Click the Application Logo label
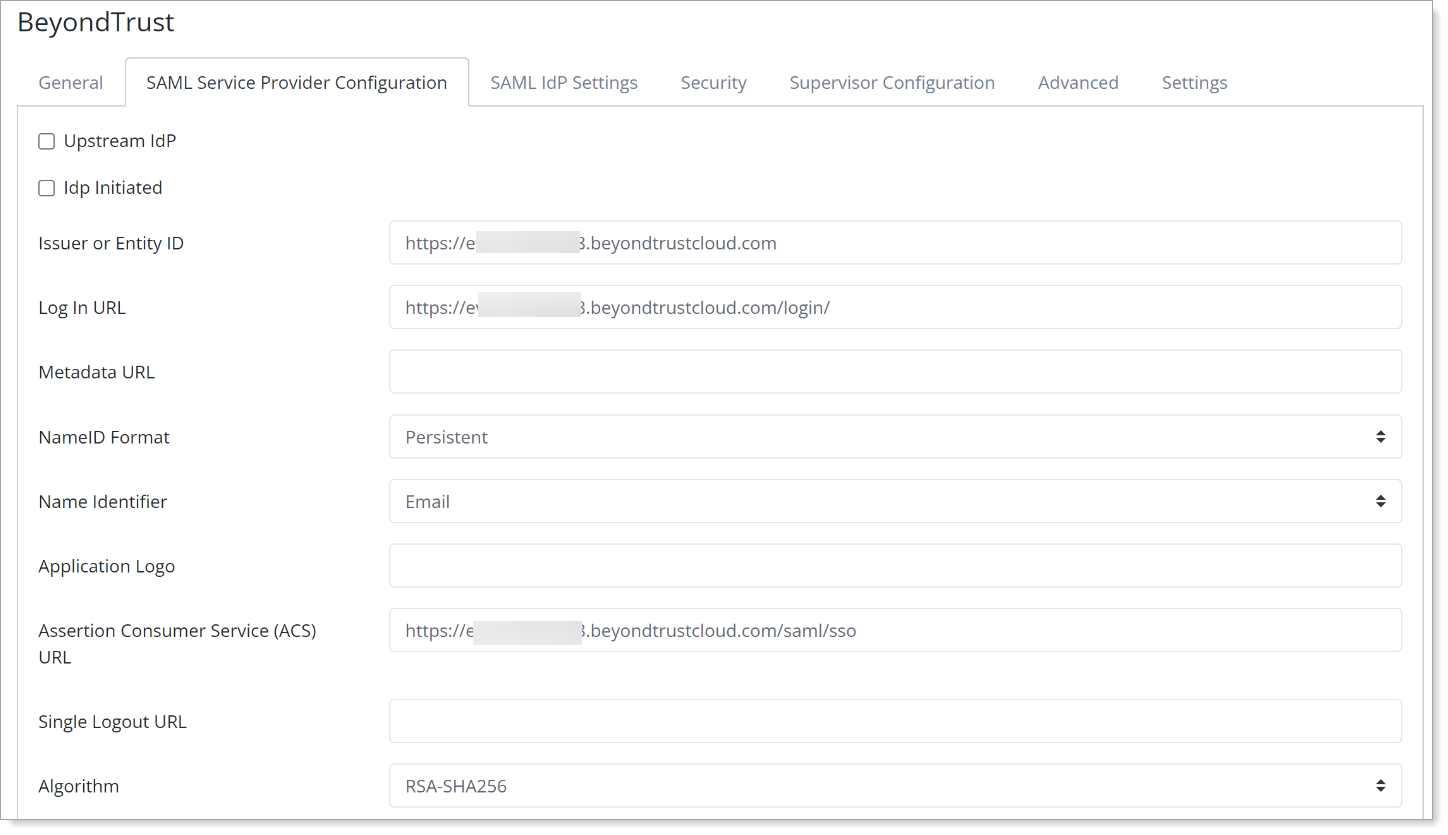 107,566
